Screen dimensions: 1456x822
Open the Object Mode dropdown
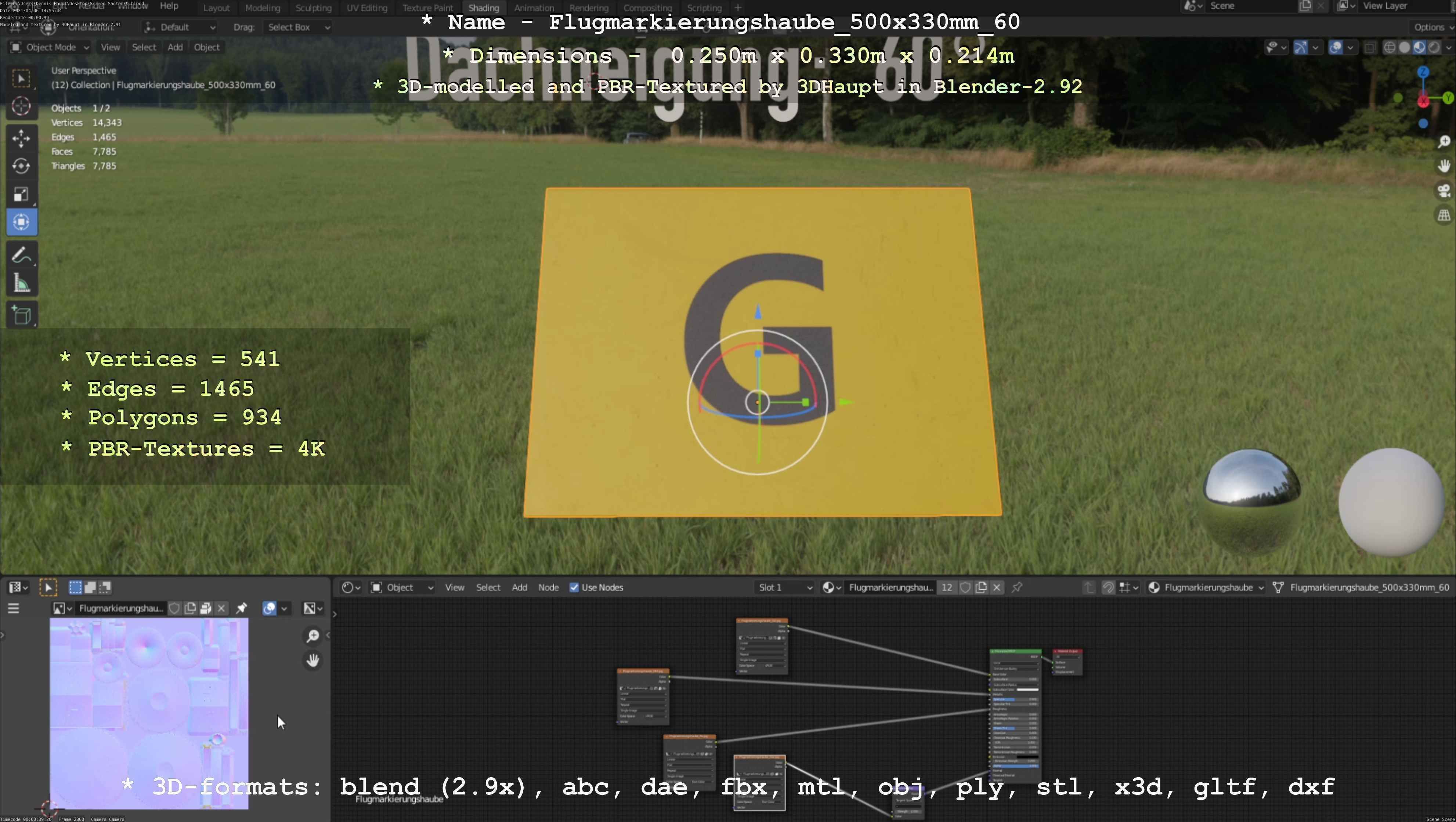[x=50, y=47]
